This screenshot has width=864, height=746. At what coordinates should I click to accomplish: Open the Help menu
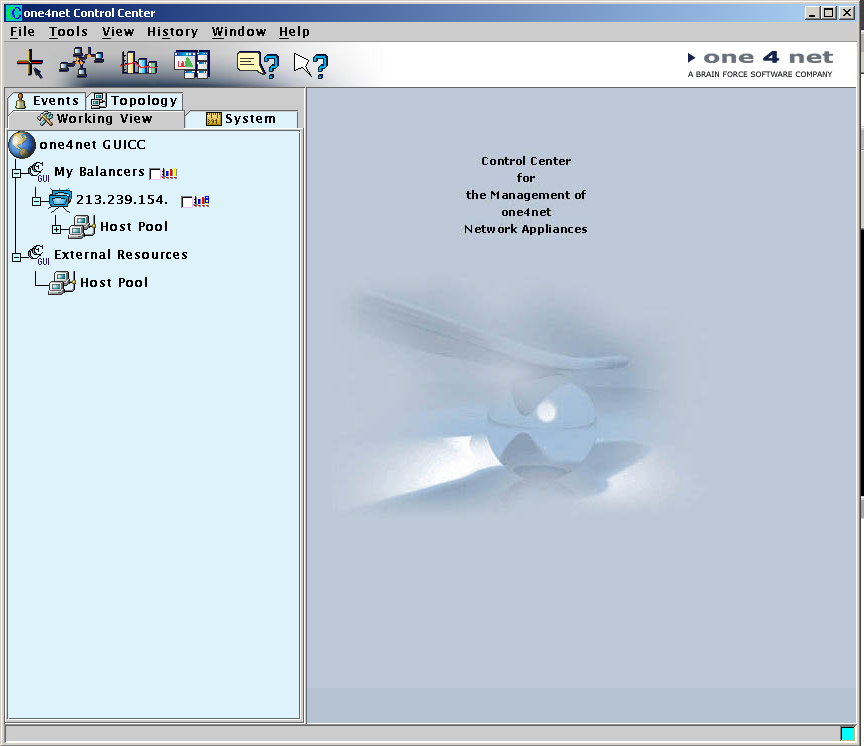coord(294,32)
